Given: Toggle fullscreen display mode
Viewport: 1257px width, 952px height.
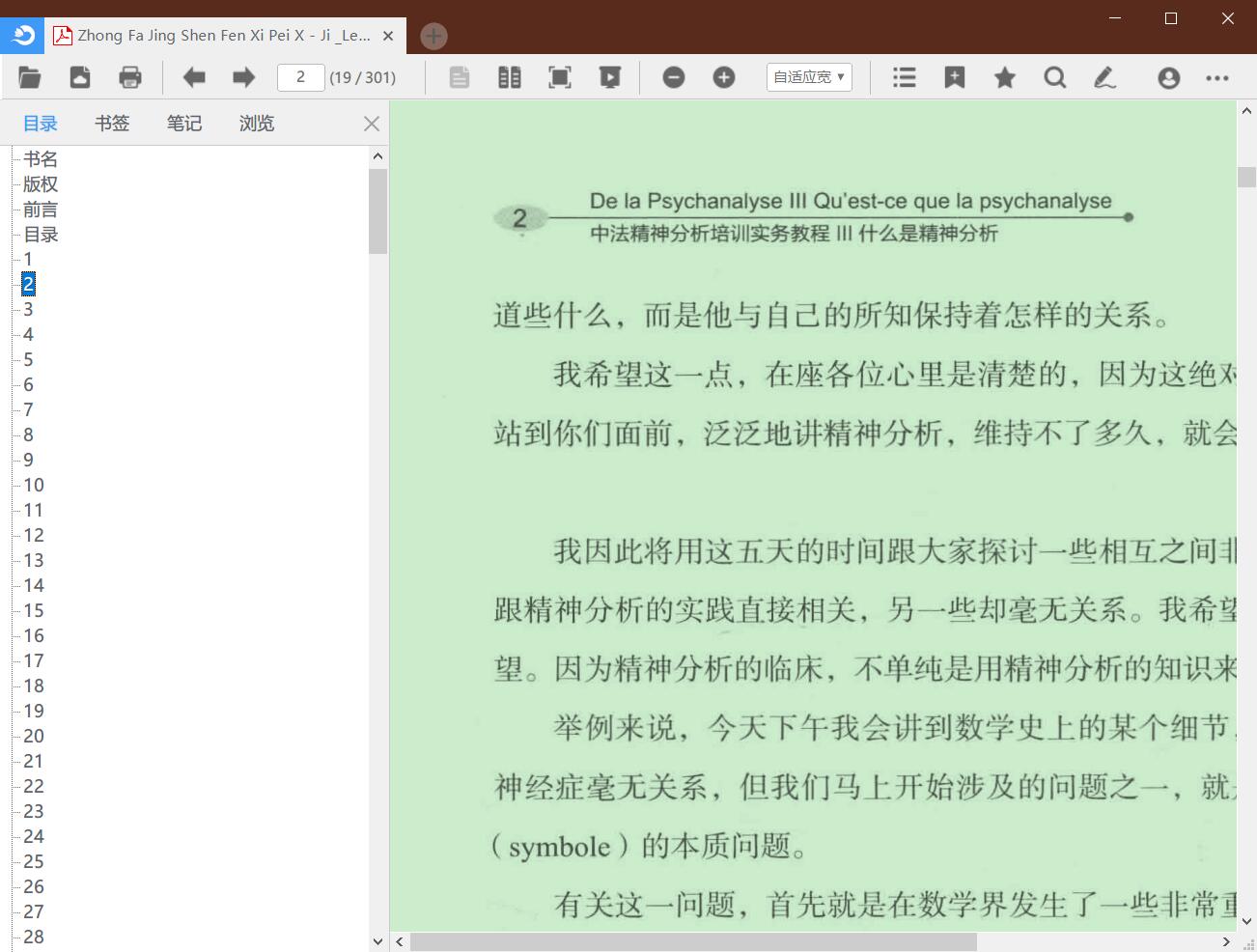Looking at the screenshot, I should [x=560, y=77].
